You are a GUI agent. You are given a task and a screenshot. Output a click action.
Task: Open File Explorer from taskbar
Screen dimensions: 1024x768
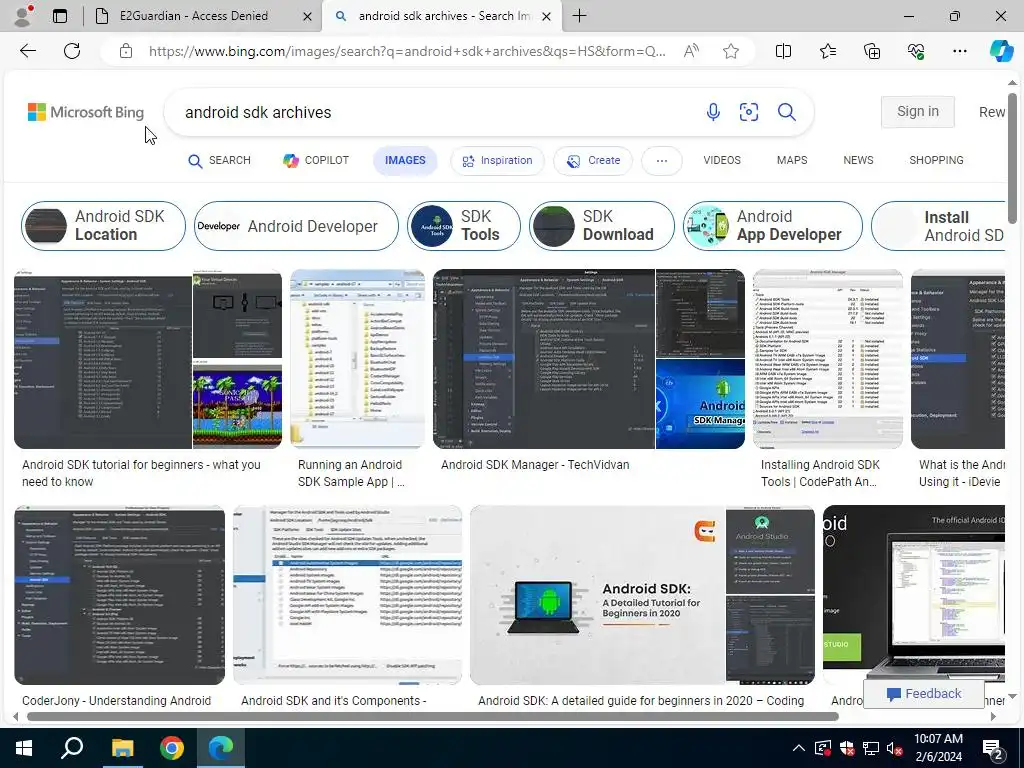click(x=122, y=748)
